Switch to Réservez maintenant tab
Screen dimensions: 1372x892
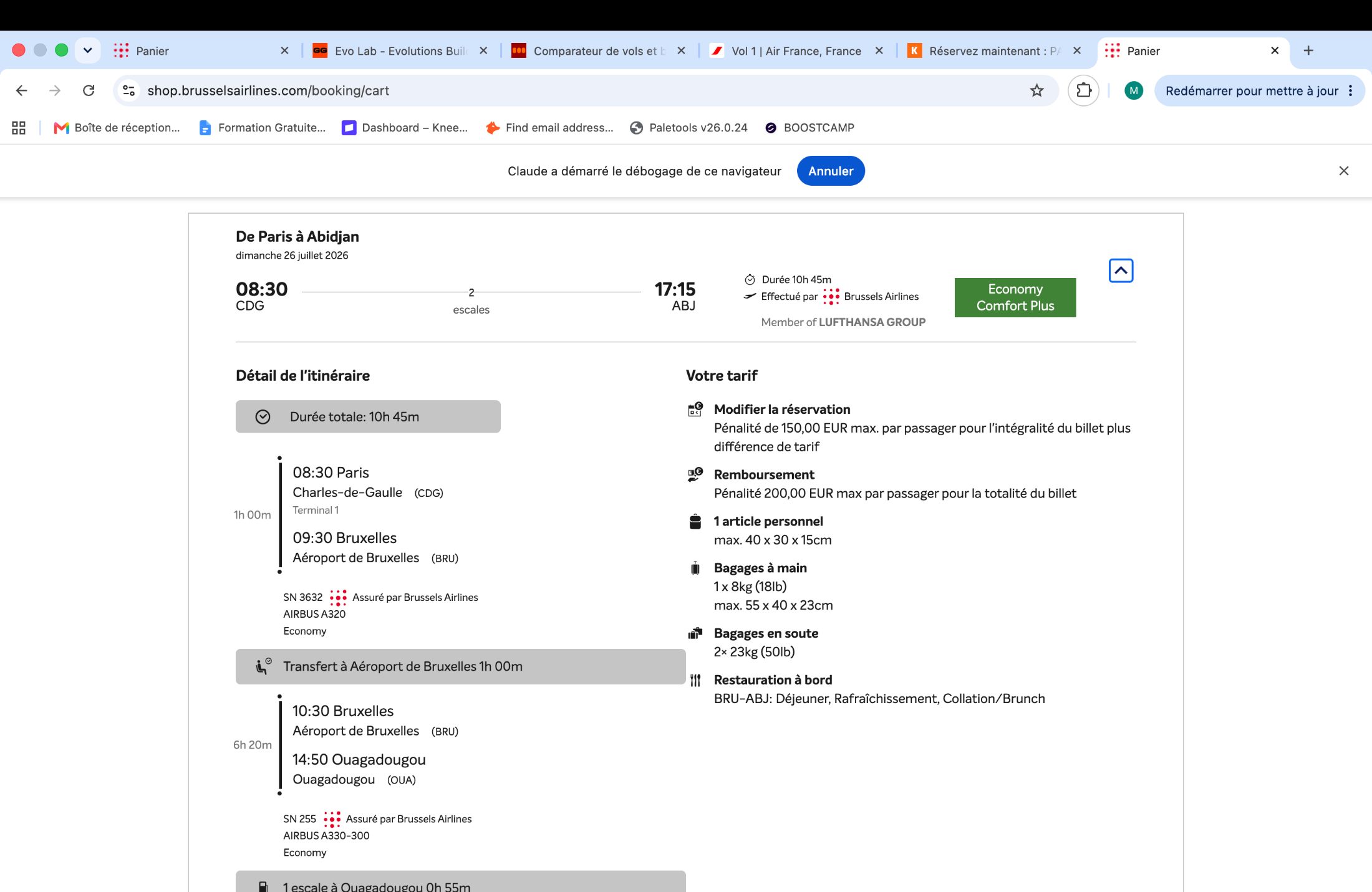tap(994, 51)
